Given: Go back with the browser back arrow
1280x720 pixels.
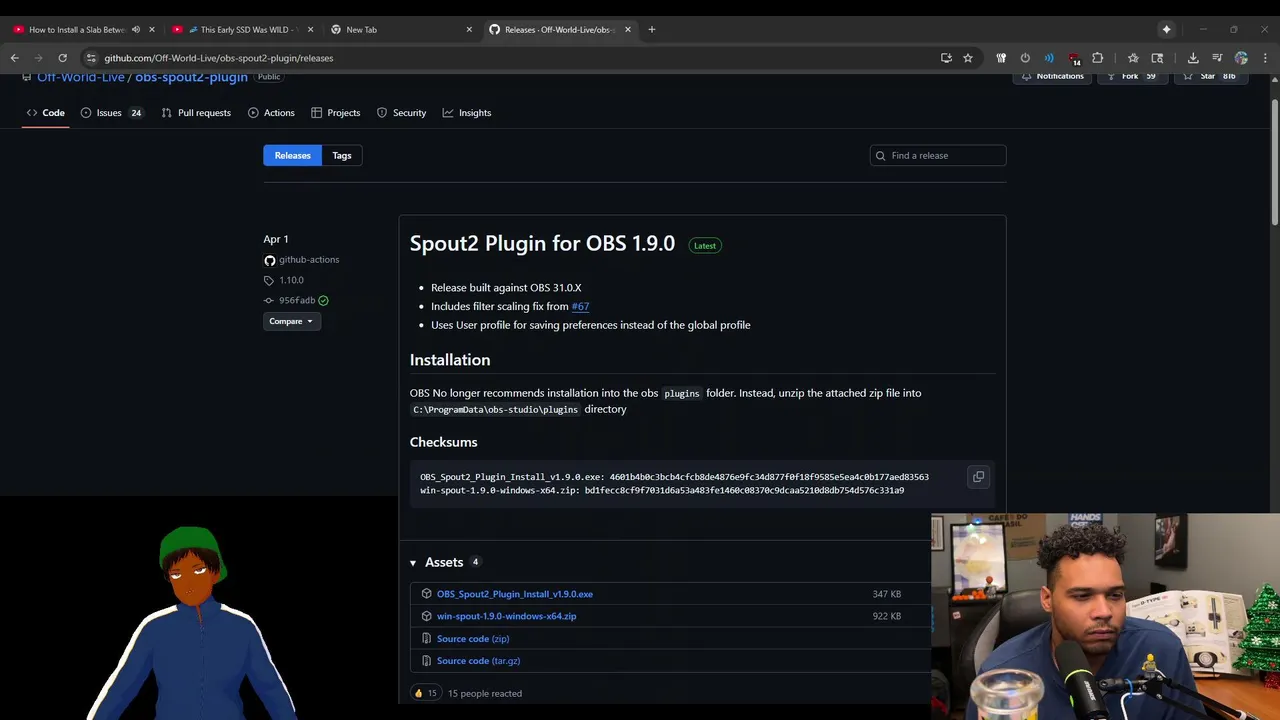Looking at the screenshot, I should click(14, 58).
